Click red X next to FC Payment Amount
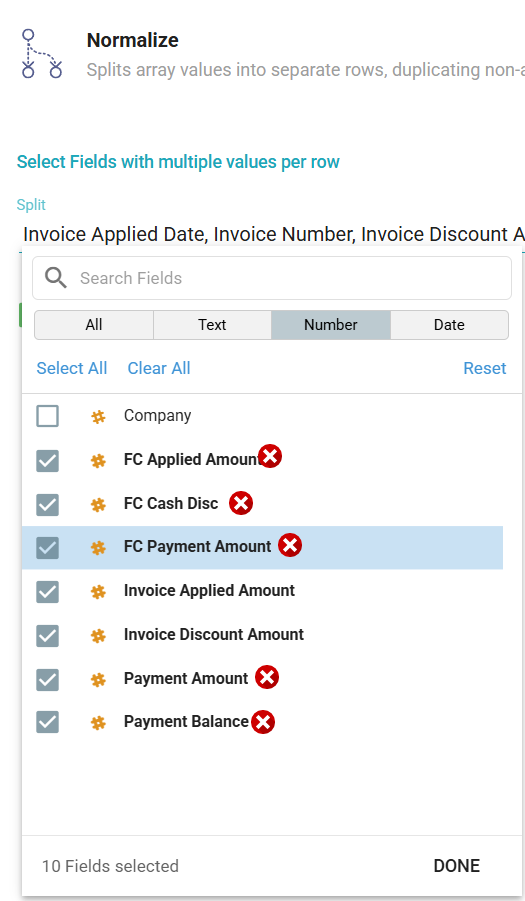This screenshot has width=525, height=901. click(x=290, y=545)
